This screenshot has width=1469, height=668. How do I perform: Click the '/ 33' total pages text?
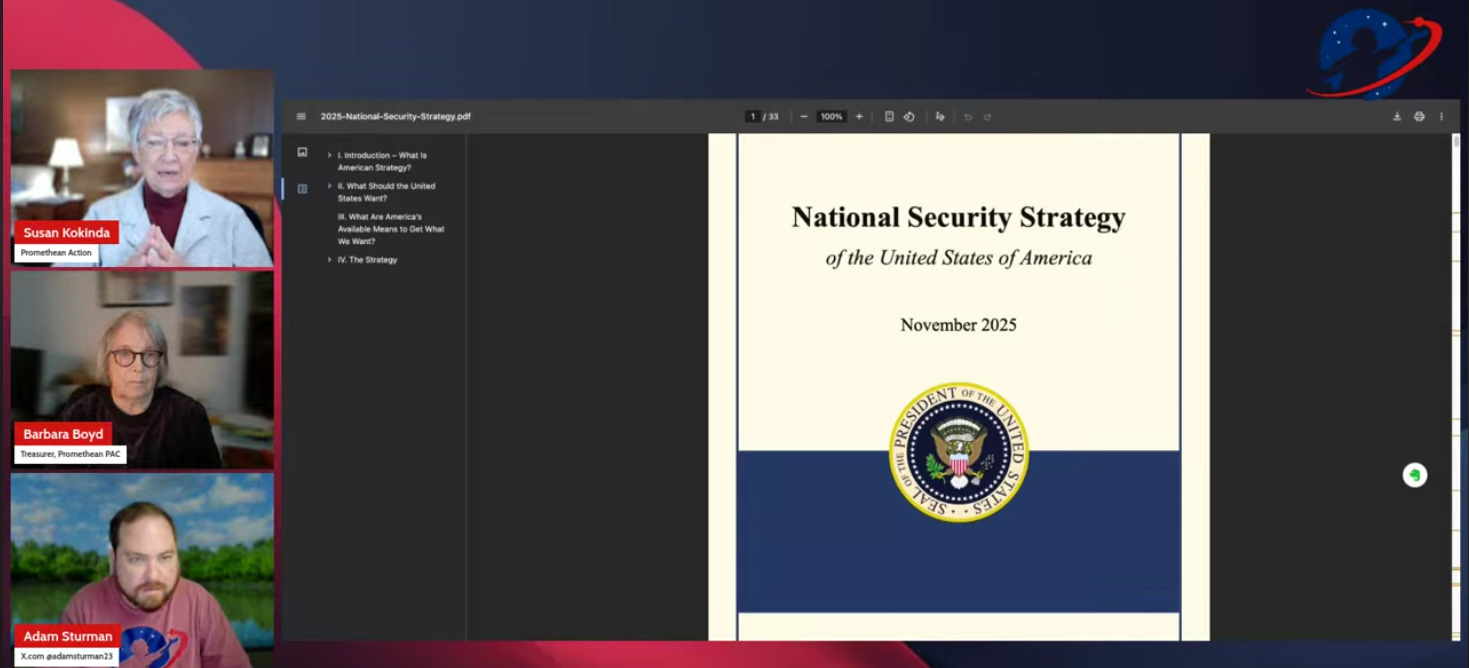(x=771, y=116)
